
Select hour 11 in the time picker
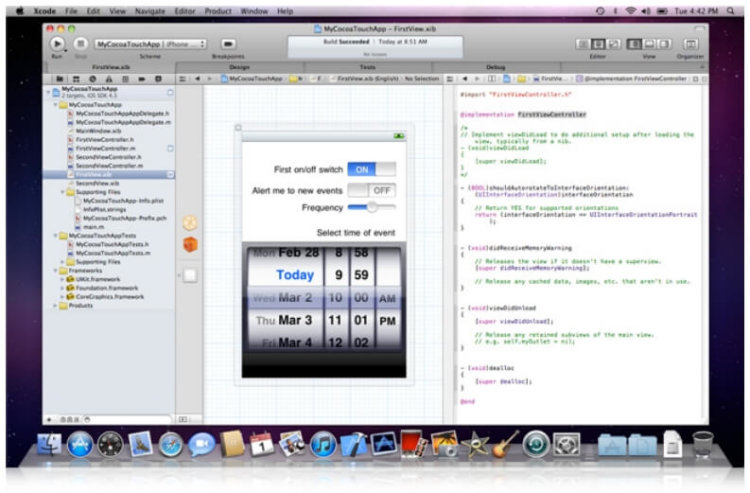pyautogui.click(x=335, y=320)
